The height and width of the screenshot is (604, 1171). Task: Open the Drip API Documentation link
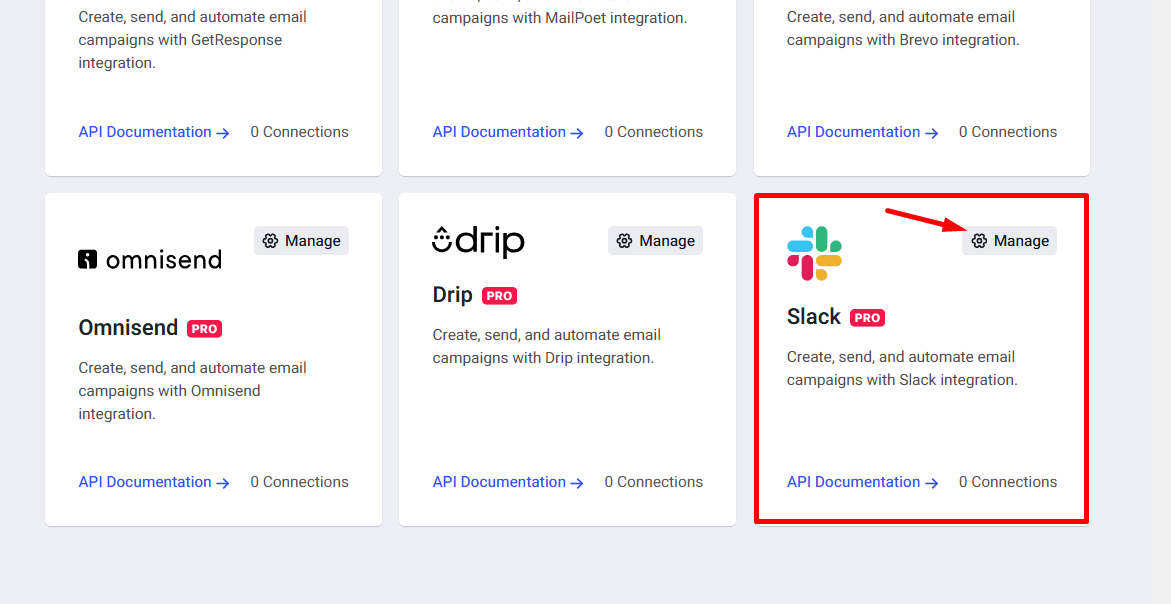point(499,482)
